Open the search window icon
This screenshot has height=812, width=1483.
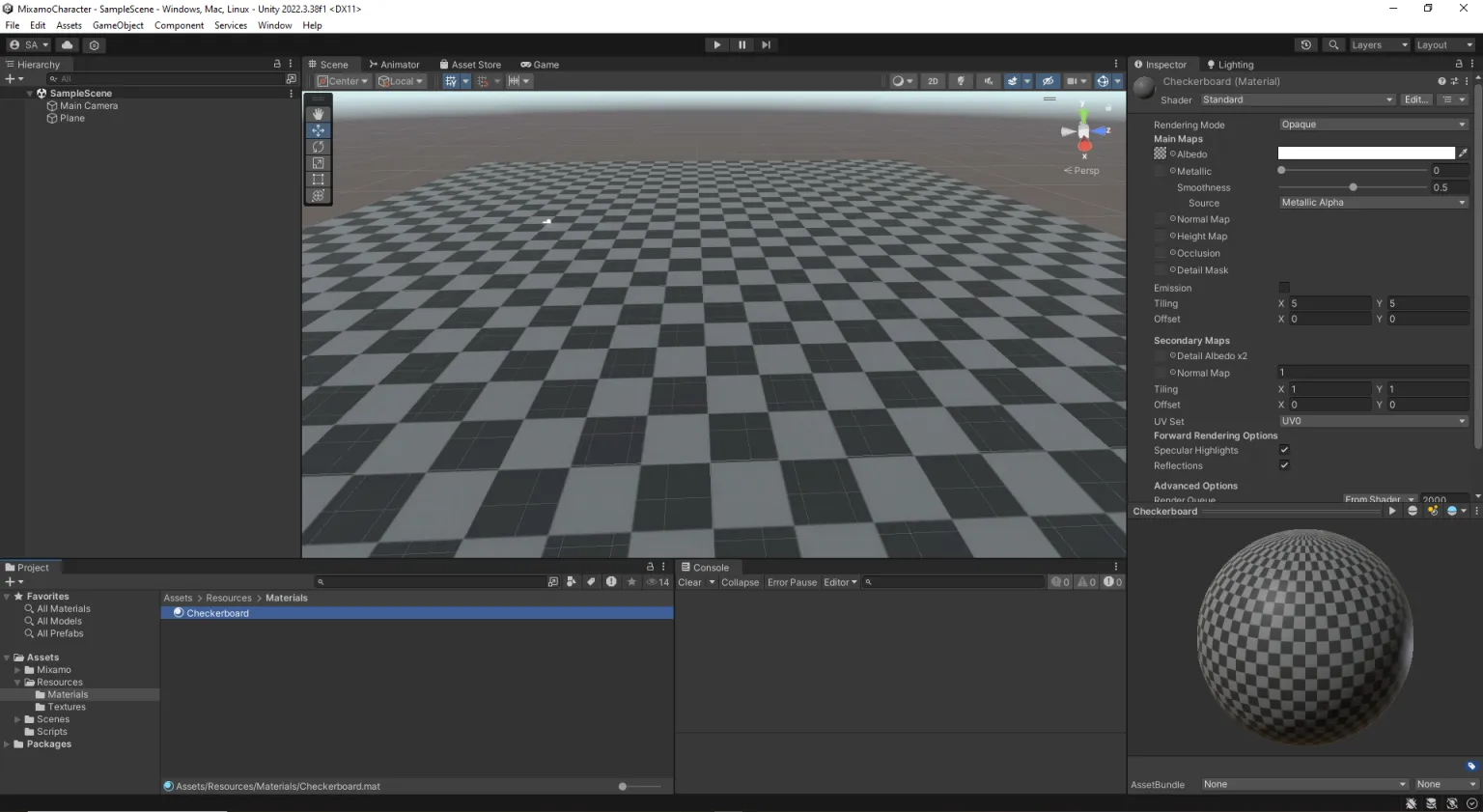1333,44
